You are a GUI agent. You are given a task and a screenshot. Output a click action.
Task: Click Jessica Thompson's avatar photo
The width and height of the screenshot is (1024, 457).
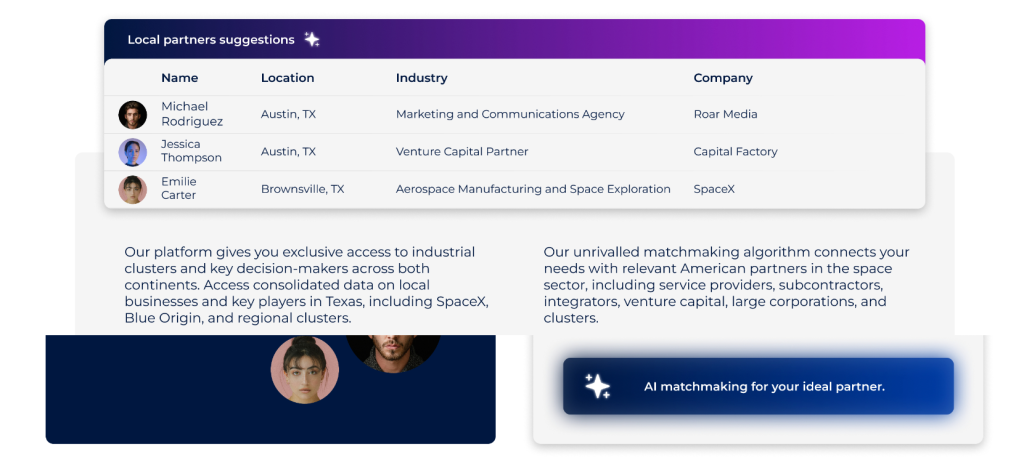pos(133,152)
